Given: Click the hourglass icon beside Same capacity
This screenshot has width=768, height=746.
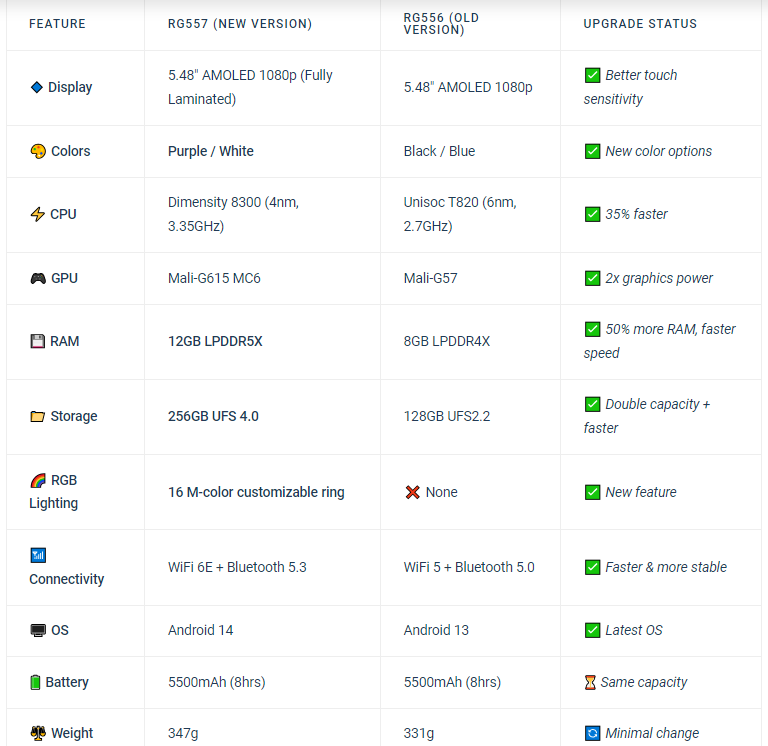Looking at the screenshot, I should (590, 682).
